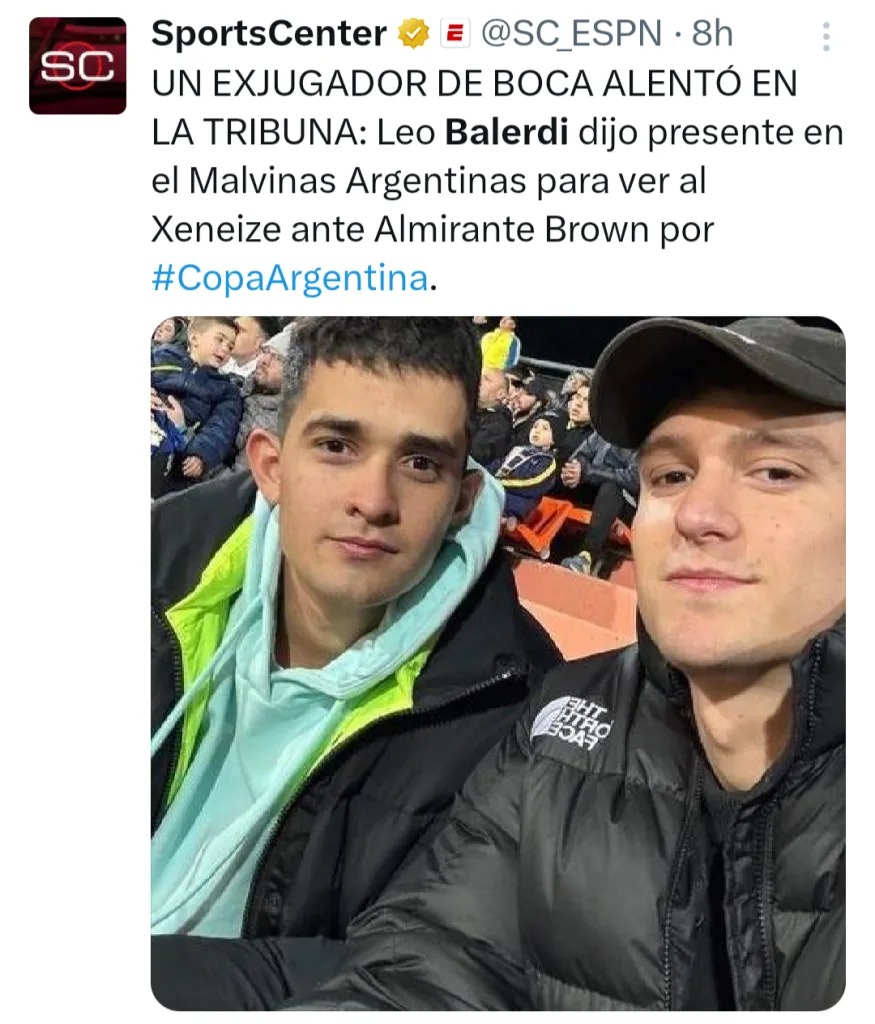Click the 'LA TRIBUNA: Leo' text
The width and height of the screenshot is (875, 1024).
pos(294,132)
